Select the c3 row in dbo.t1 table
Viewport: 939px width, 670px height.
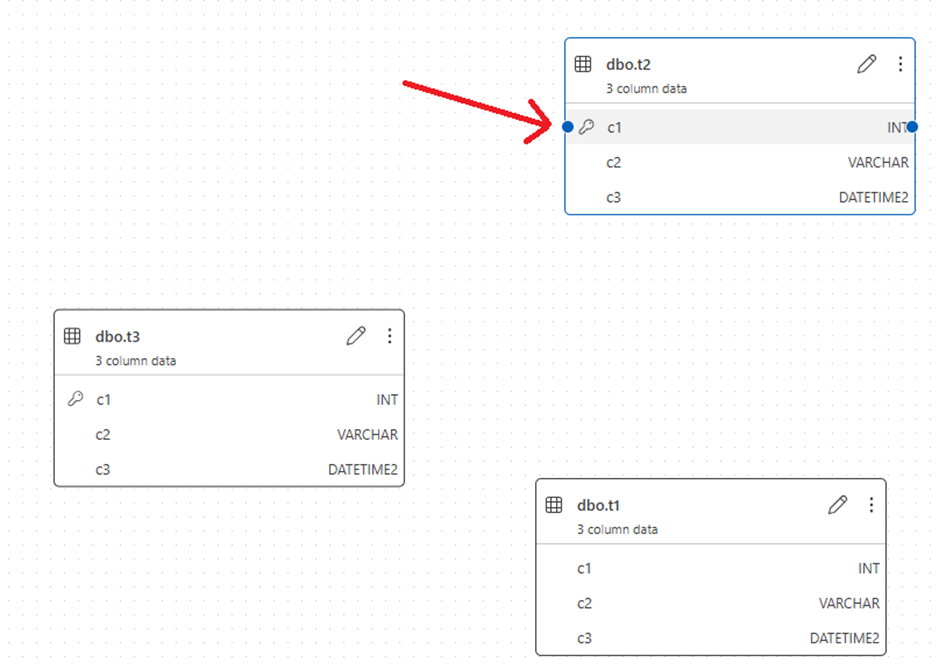tap(711, 638)
